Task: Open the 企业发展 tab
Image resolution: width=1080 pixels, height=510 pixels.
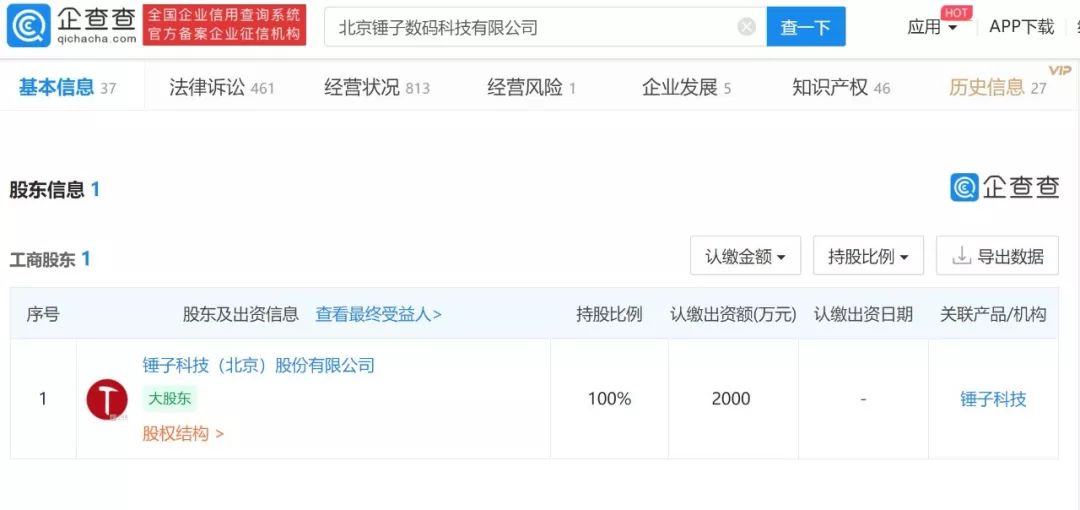Action: (x=686, y=88)
